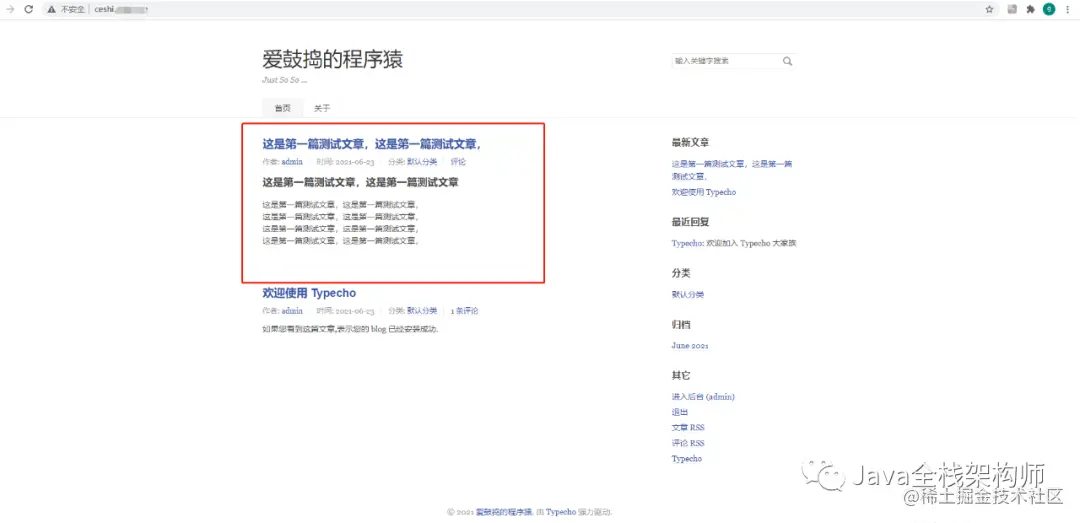
Task: Click author admin under first test article
Action: (292, 162)
